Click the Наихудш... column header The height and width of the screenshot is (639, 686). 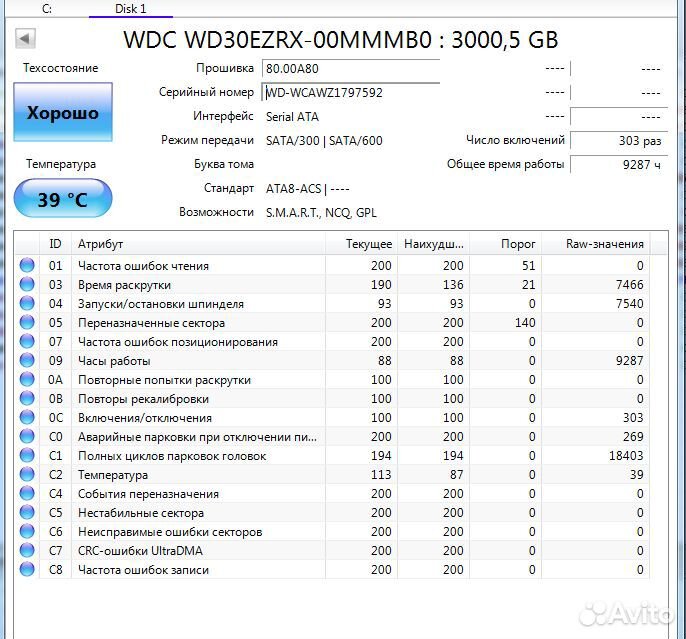coord(433,244)
